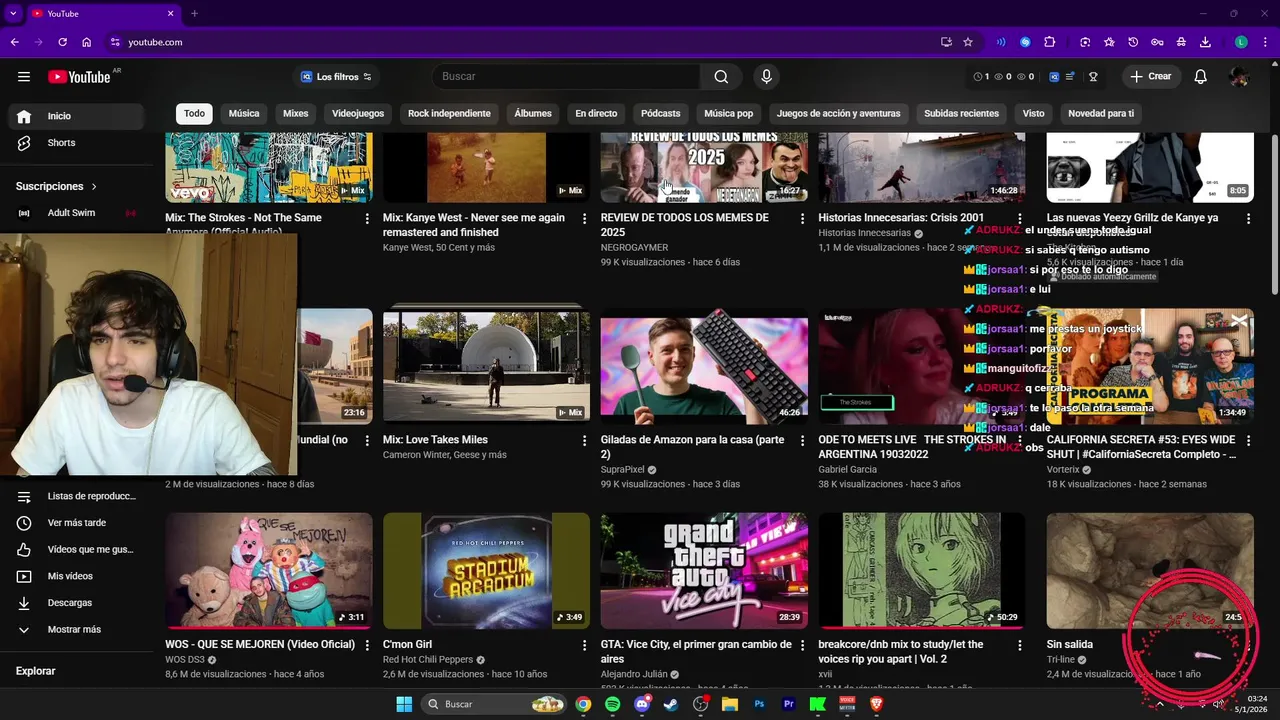Open Windows Start menu
The width and height of the screenshot is (1280, 720).
click(x=404, y=704)
